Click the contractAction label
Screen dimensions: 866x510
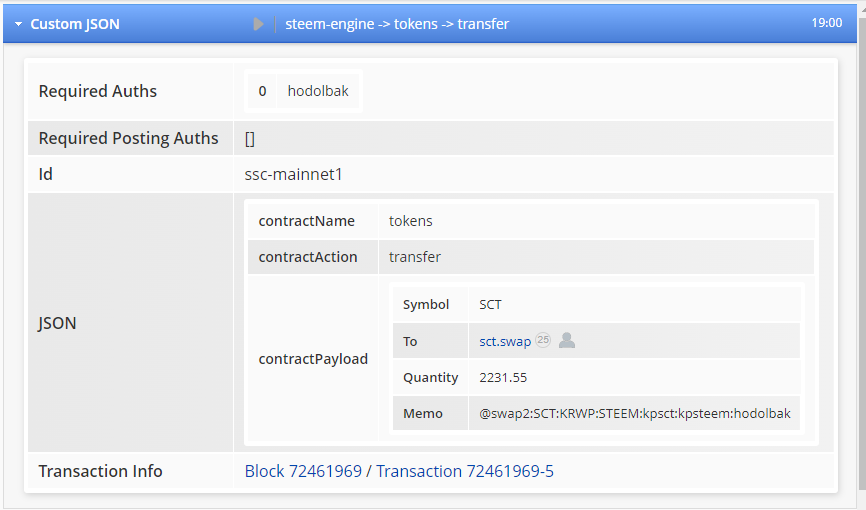coord(308,257)
